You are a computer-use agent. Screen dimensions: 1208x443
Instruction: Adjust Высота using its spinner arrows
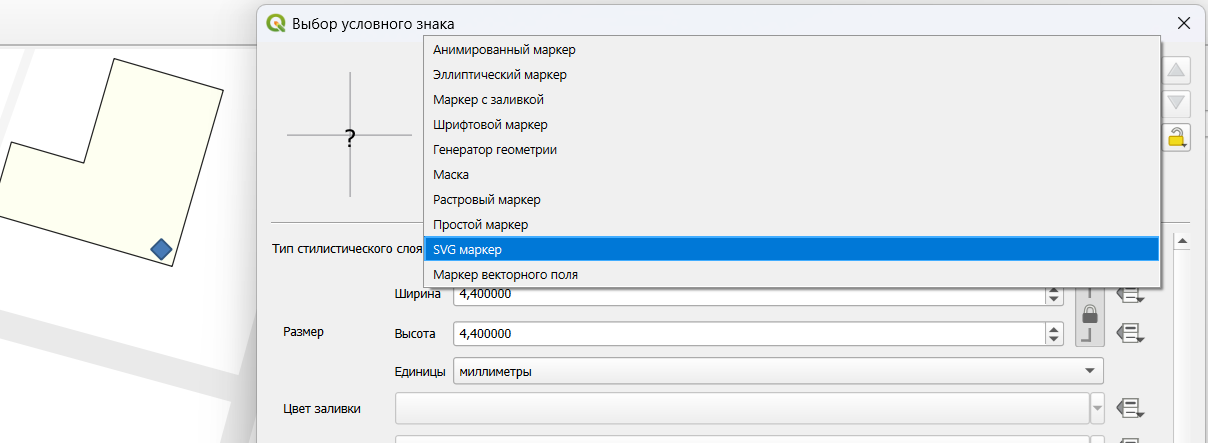click(x=1053, y=333)
